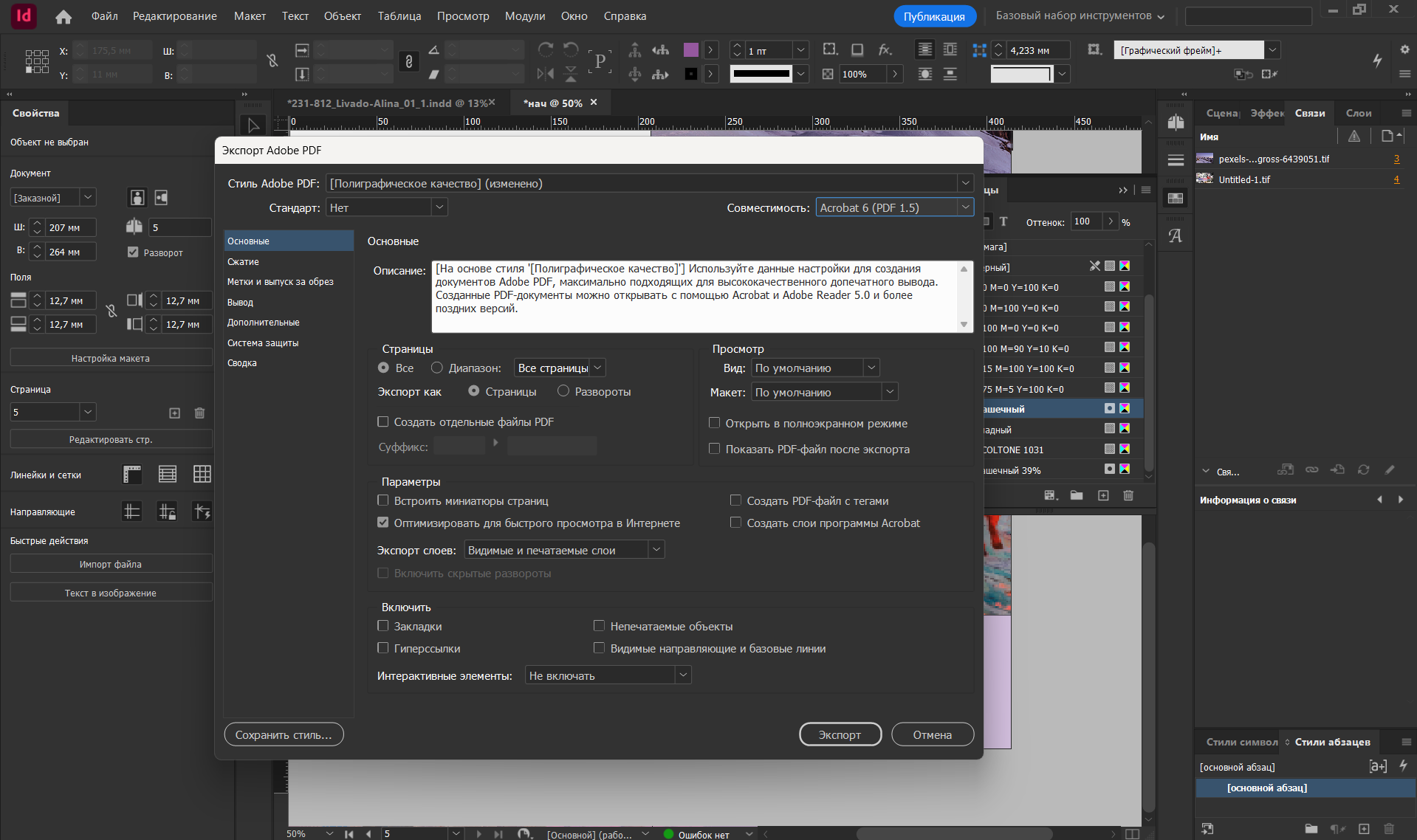Viewport: 1417px width, 840px height.
Task: Open the View dropdown in Viewing section
Action: click(x=815, y=368)
